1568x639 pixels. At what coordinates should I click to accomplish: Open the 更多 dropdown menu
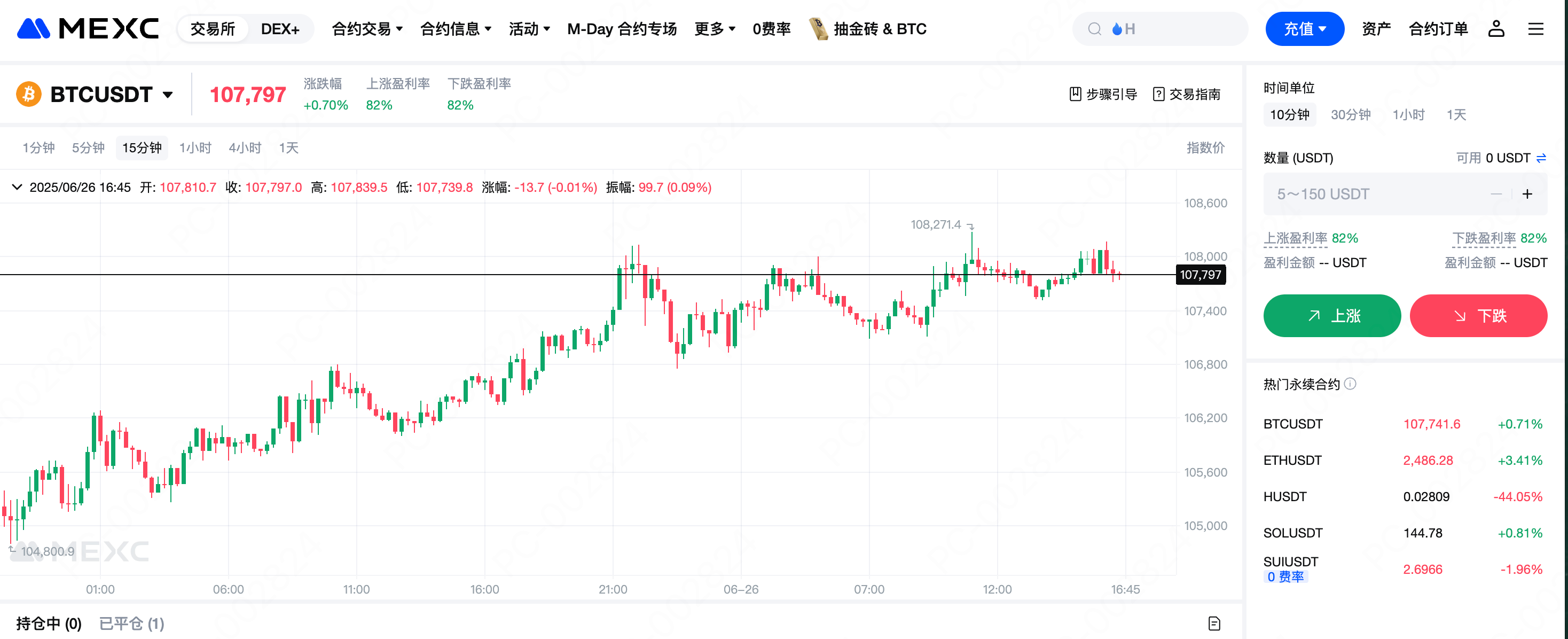click(715, 29)
